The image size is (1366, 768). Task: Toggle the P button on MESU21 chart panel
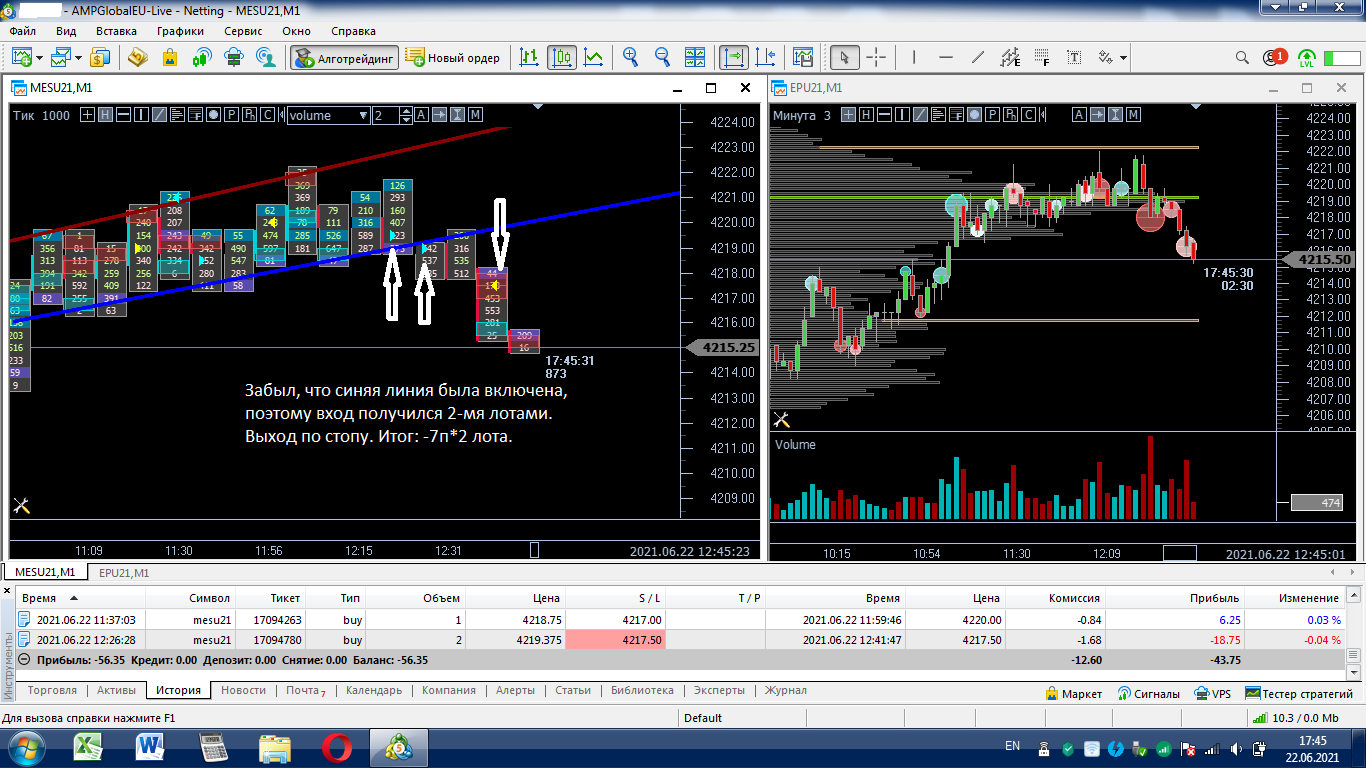231,115
